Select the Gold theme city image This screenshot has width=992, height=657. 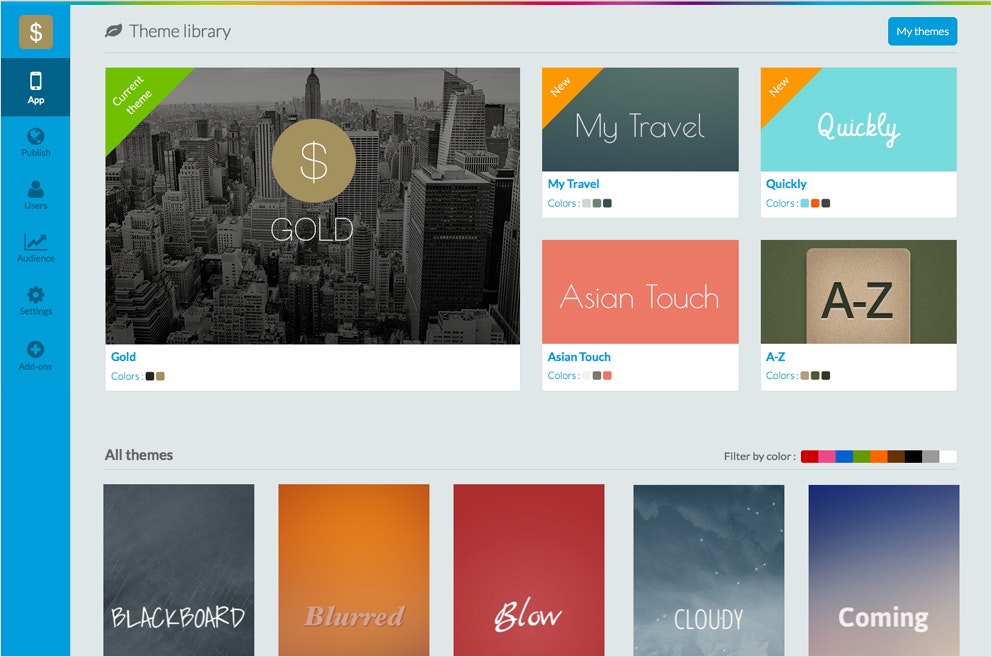coord(313,206)
